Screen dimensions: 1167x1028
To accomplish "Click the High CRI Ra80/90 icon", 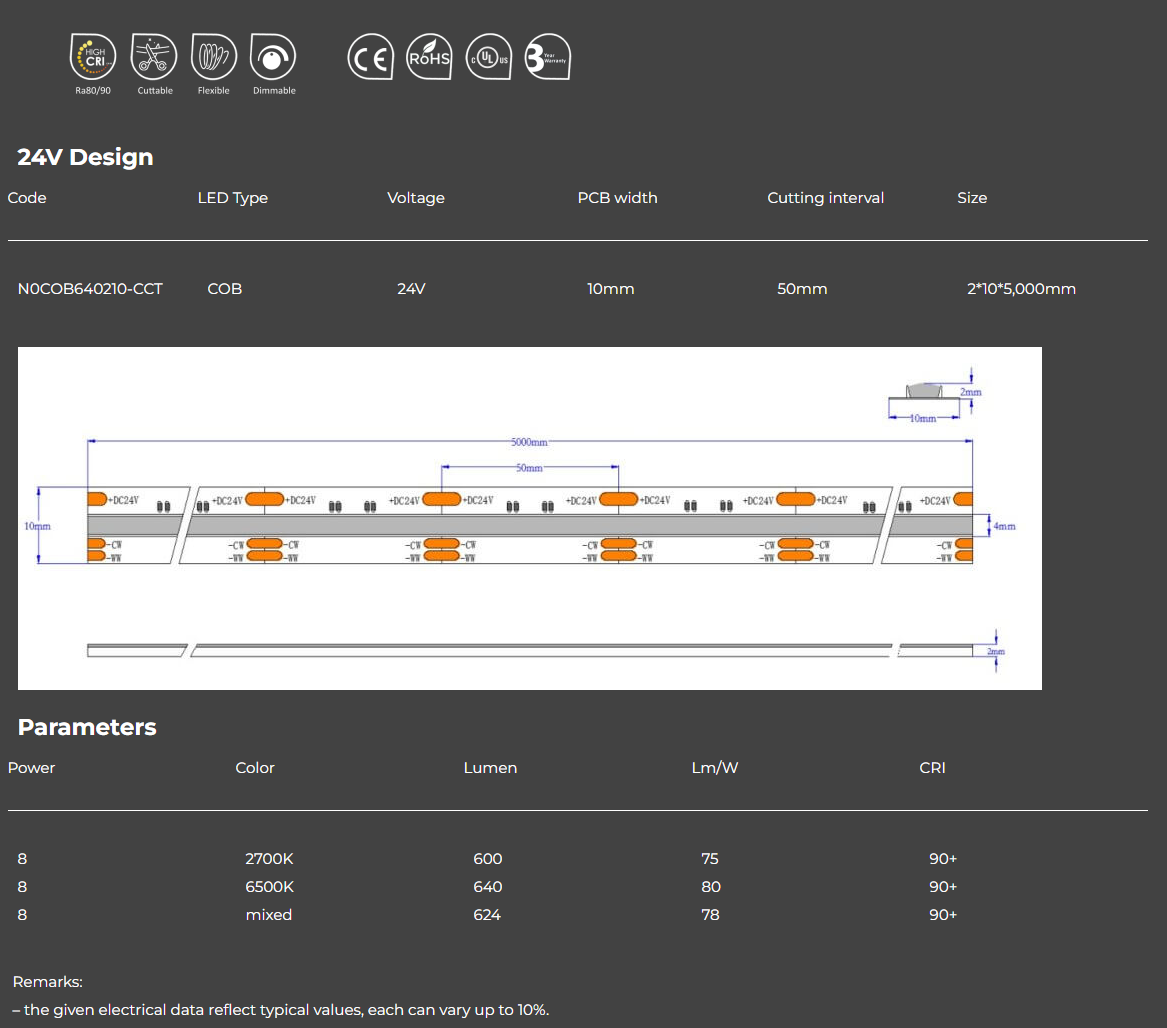I will coord(93,57).
